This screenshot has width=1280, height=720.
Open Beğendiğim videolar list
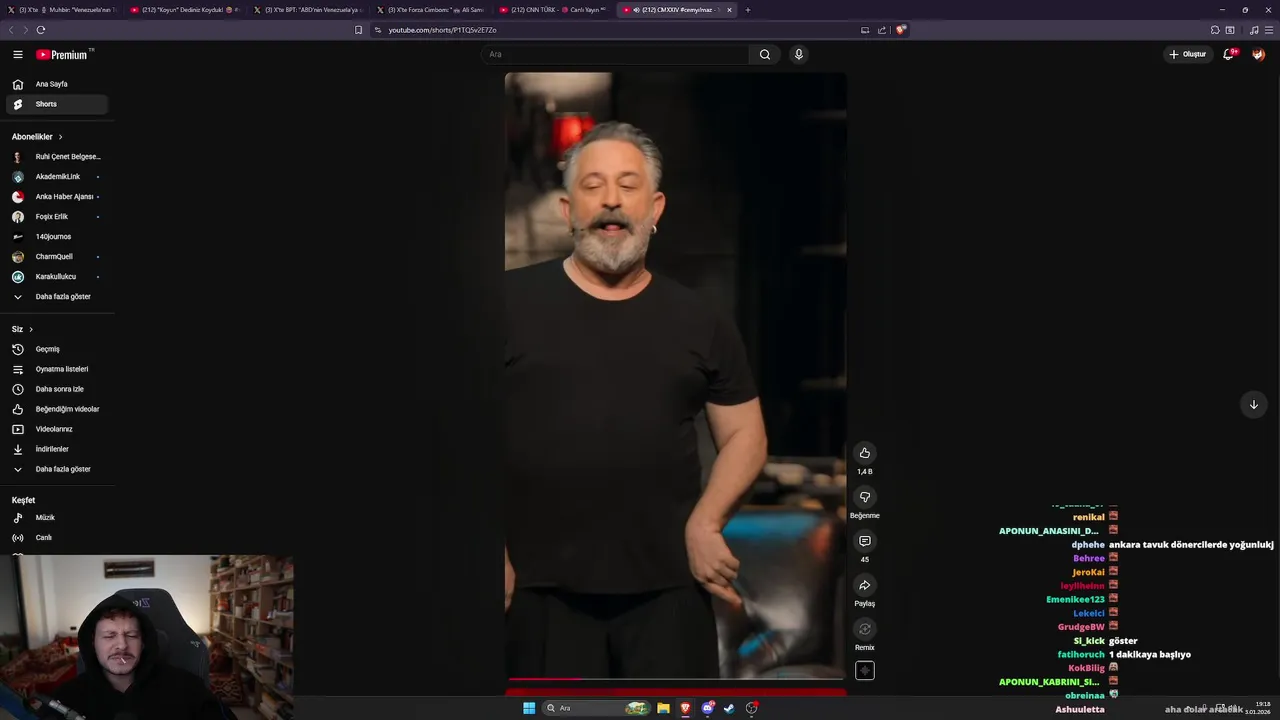pyautogui.click(x=57, y=409)
